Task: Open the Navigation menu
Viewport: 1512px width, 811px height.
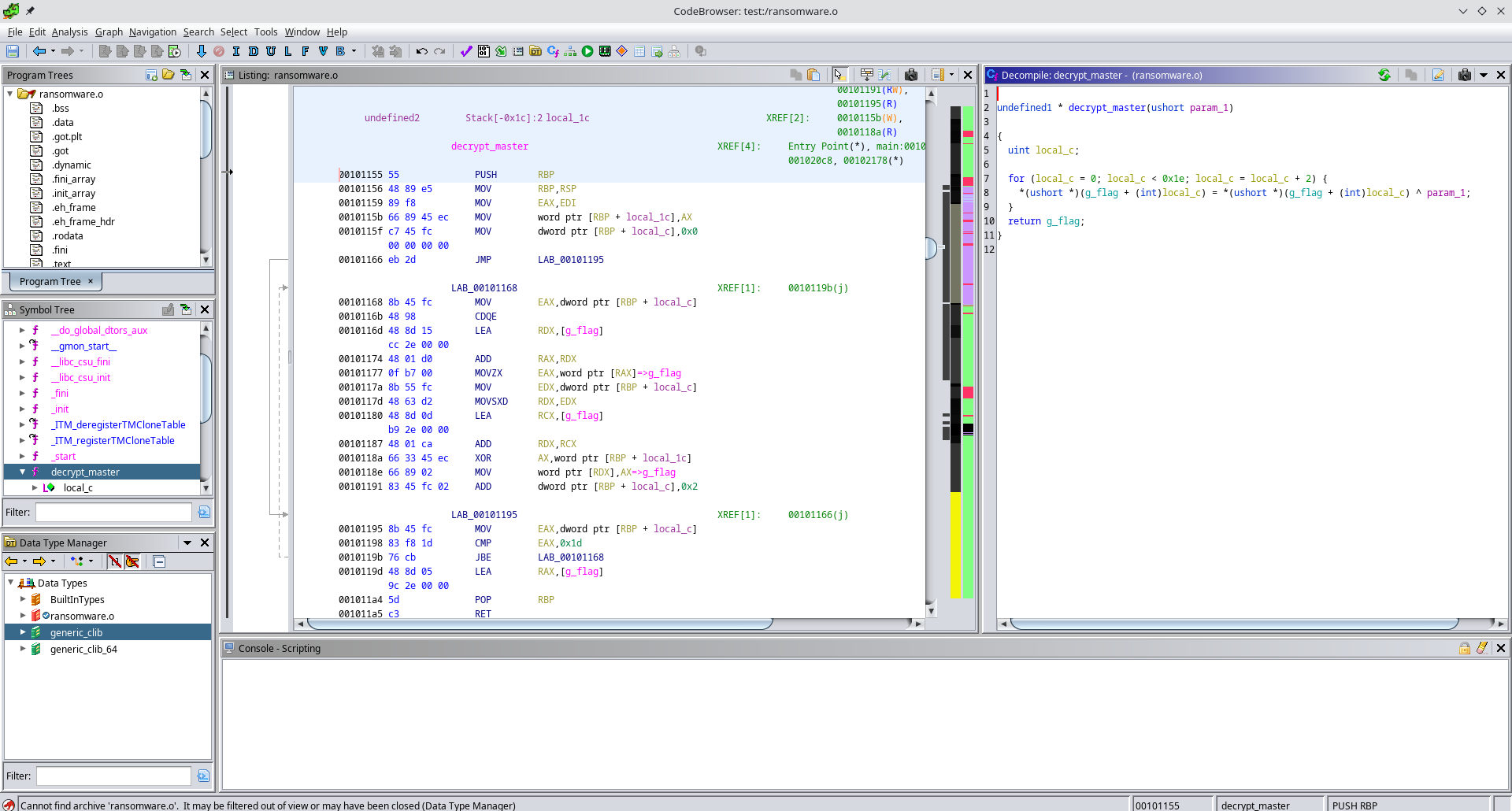Action: pyautogui.click(x=152, y=32)
